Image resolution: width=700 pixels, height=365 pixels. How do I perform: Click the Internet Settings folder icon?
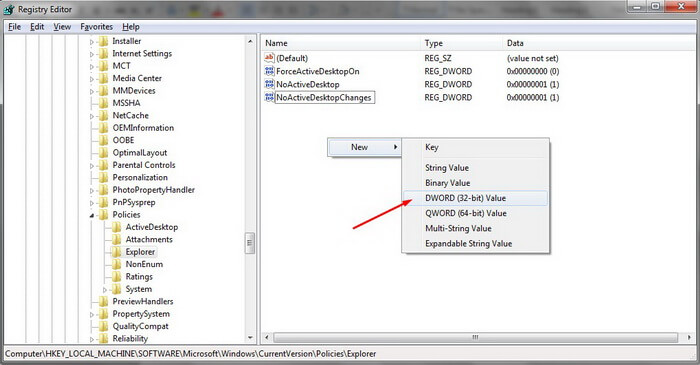pos(104,54)
